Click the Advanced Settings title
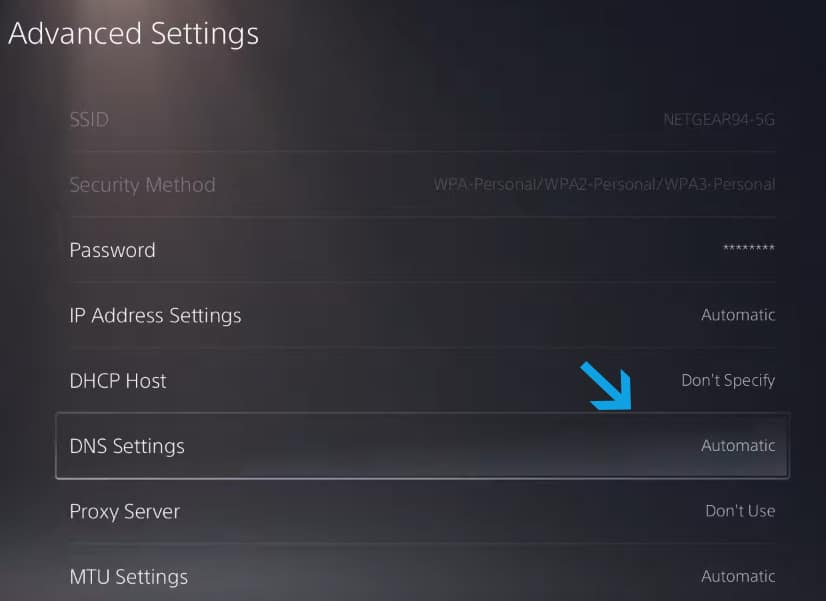The height and width of the screenshot is (601, 826). click(133, 33)
